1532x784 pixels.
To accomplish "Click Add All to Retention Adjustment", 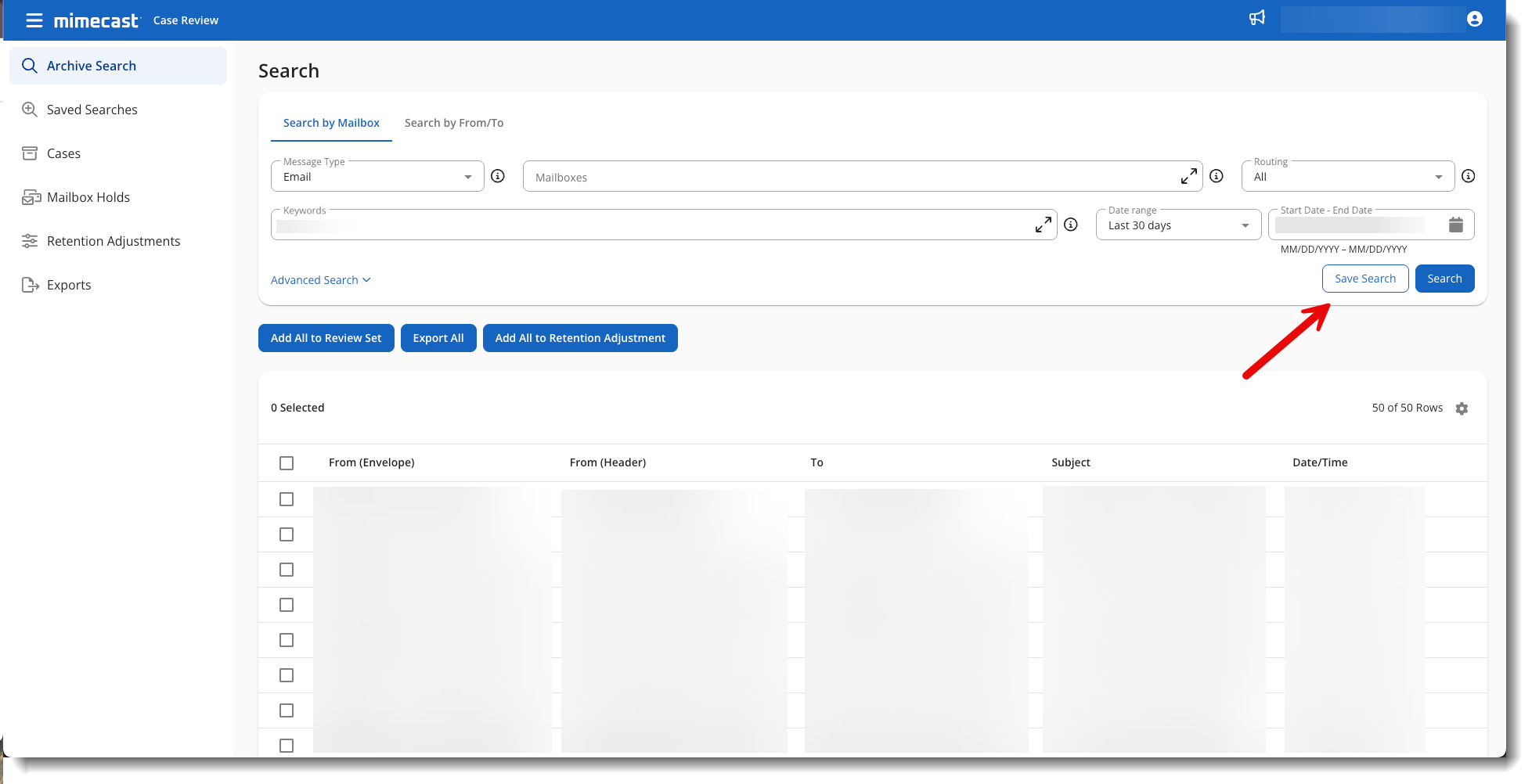I will pos(580,338).
